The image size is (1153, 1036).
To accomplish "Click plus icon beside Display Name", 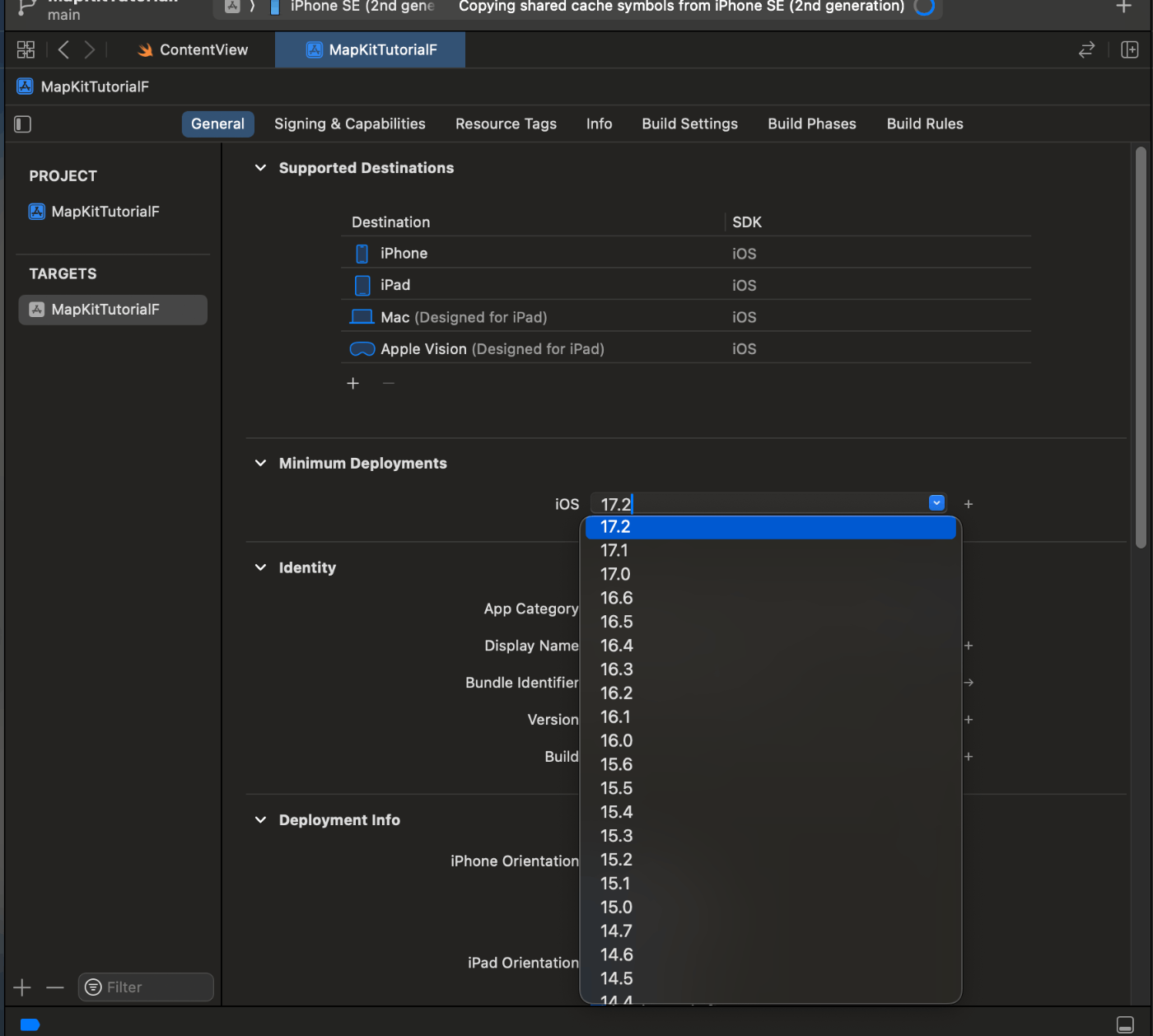I will (969, 646).
